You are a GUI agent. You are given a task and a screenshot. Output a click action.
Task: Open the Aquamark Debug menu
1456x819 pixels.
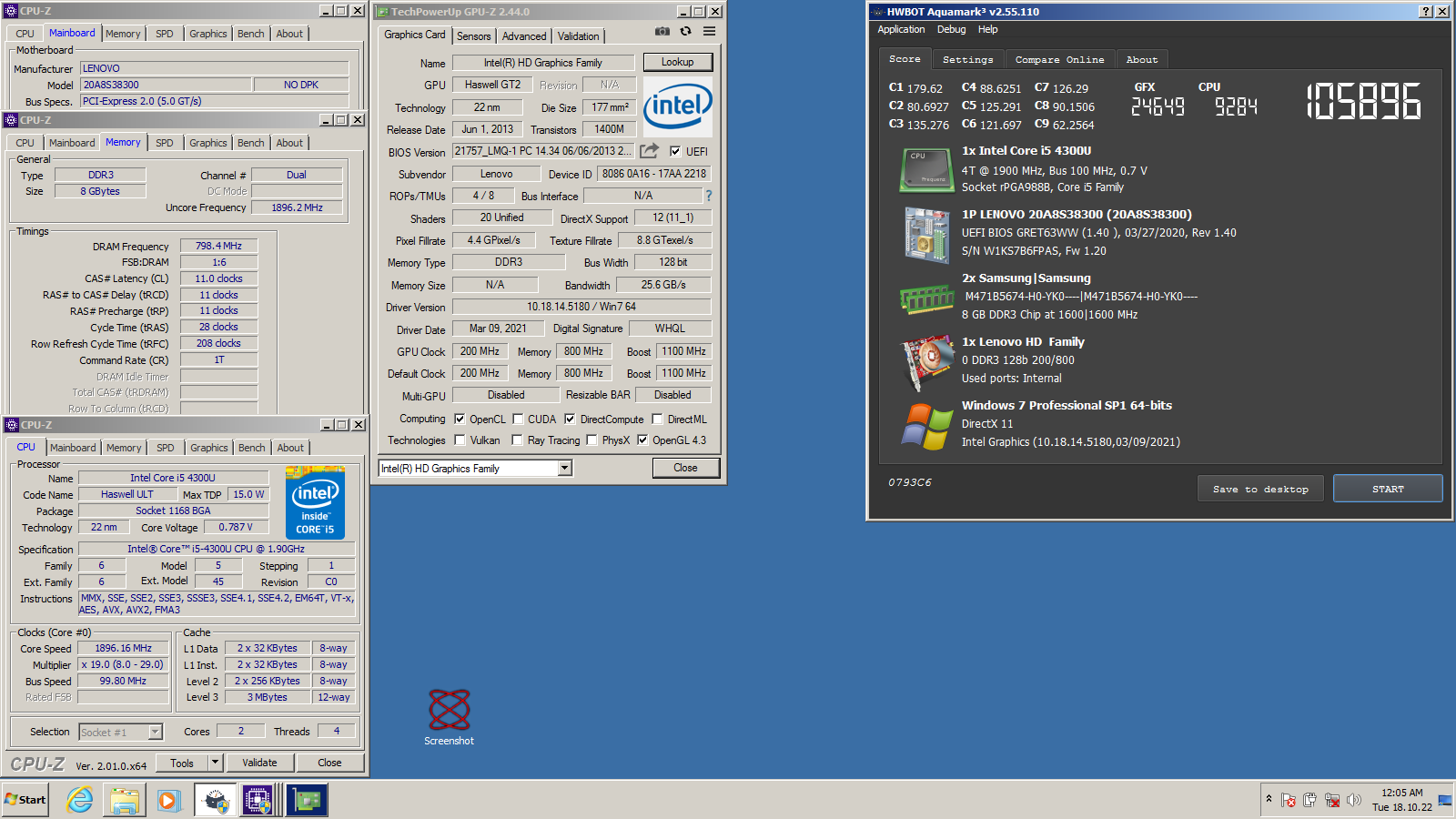951,29
